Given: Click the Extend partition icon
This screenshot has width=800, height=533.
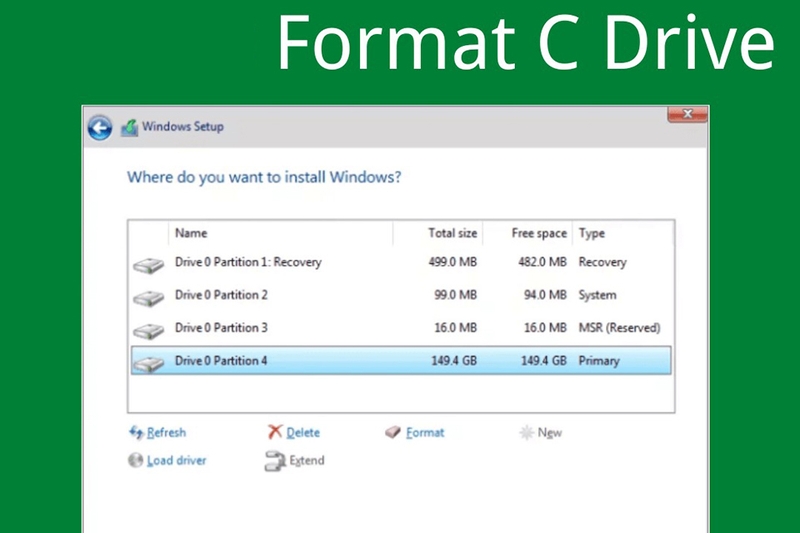Looking at the screenshot, I should coord(275,461).
